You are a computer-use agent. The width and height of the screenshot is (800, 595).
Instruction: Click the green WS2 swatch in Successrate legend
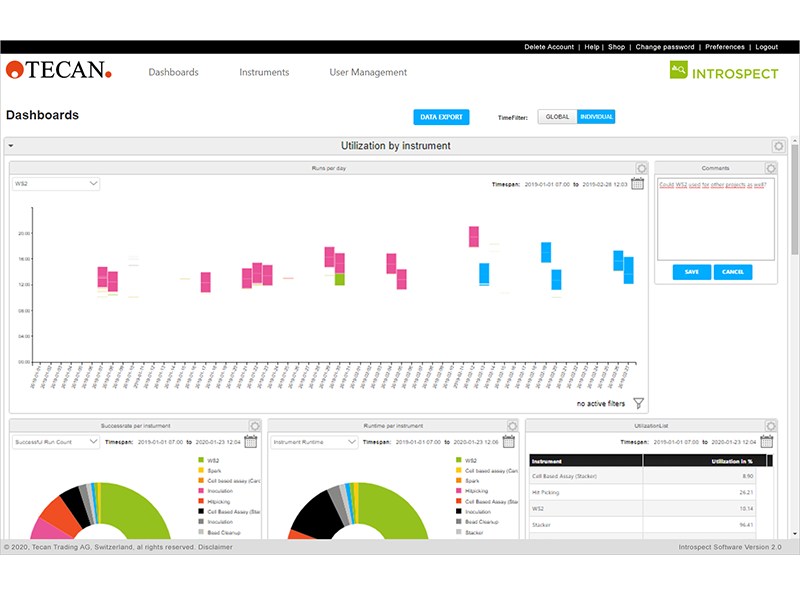click(x=201, y=460)
